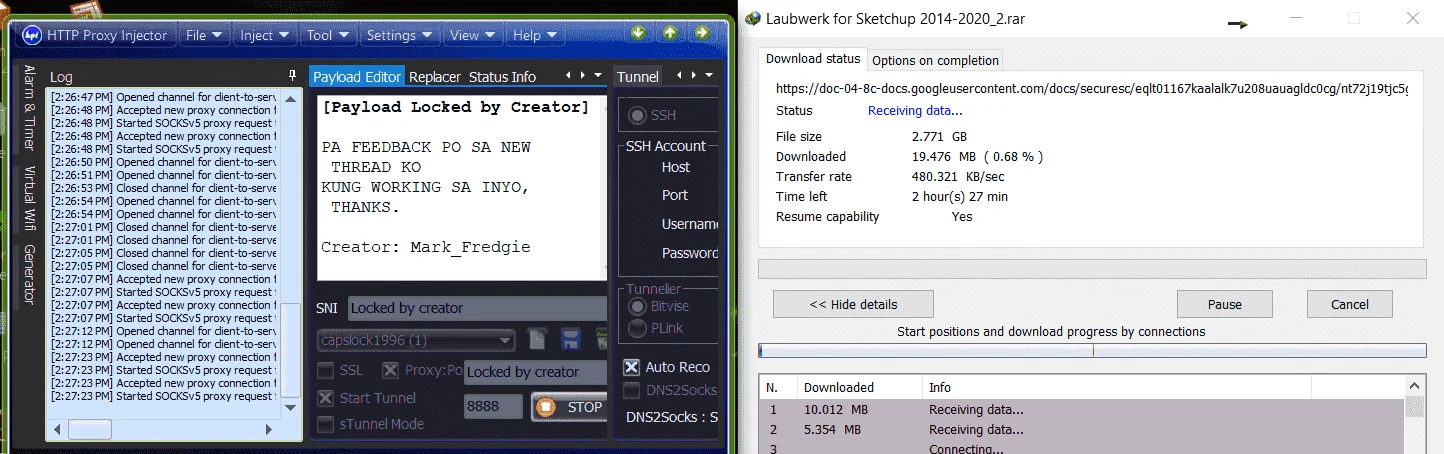Click the STOP button in Injector
This screenshot has height=454, width=1444.
tap(569, 407)
